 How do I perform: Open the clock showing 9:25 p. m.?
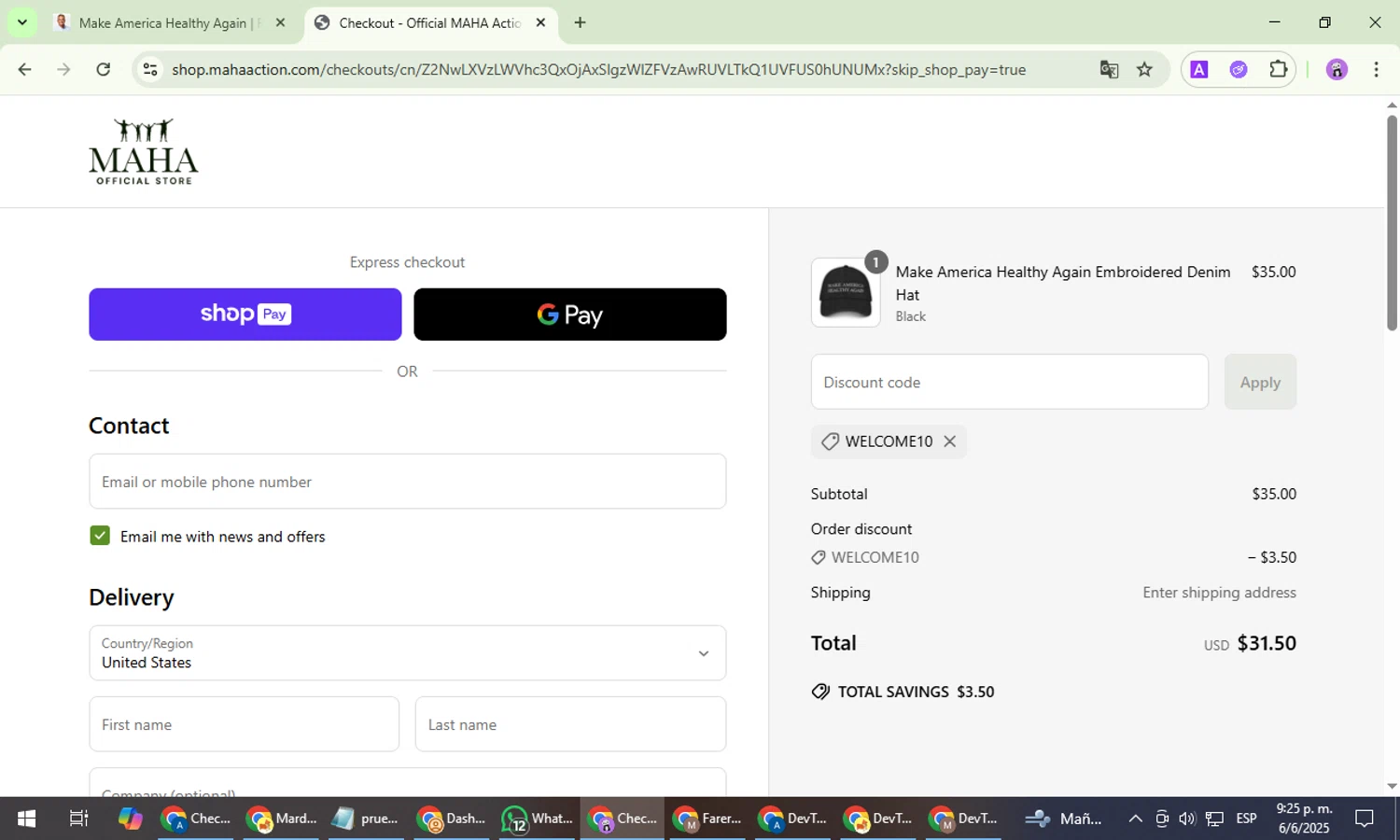(x=1304, y=819)
